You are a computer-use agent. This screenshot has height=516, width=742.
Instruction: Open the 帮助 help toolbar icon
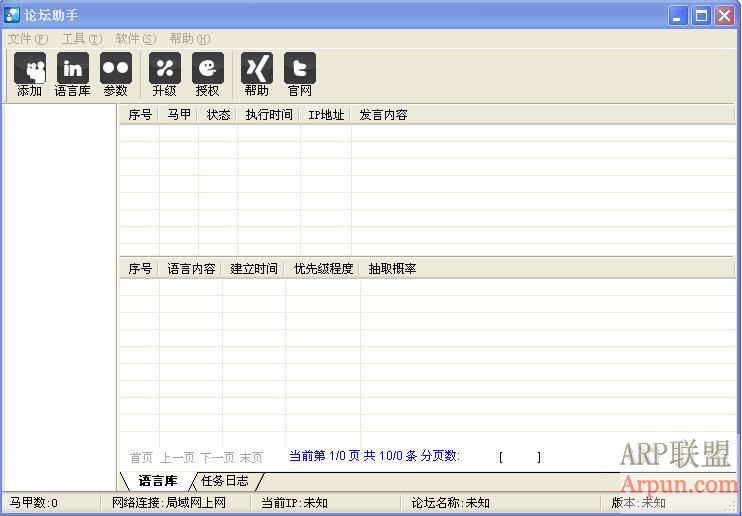[257, 74]
